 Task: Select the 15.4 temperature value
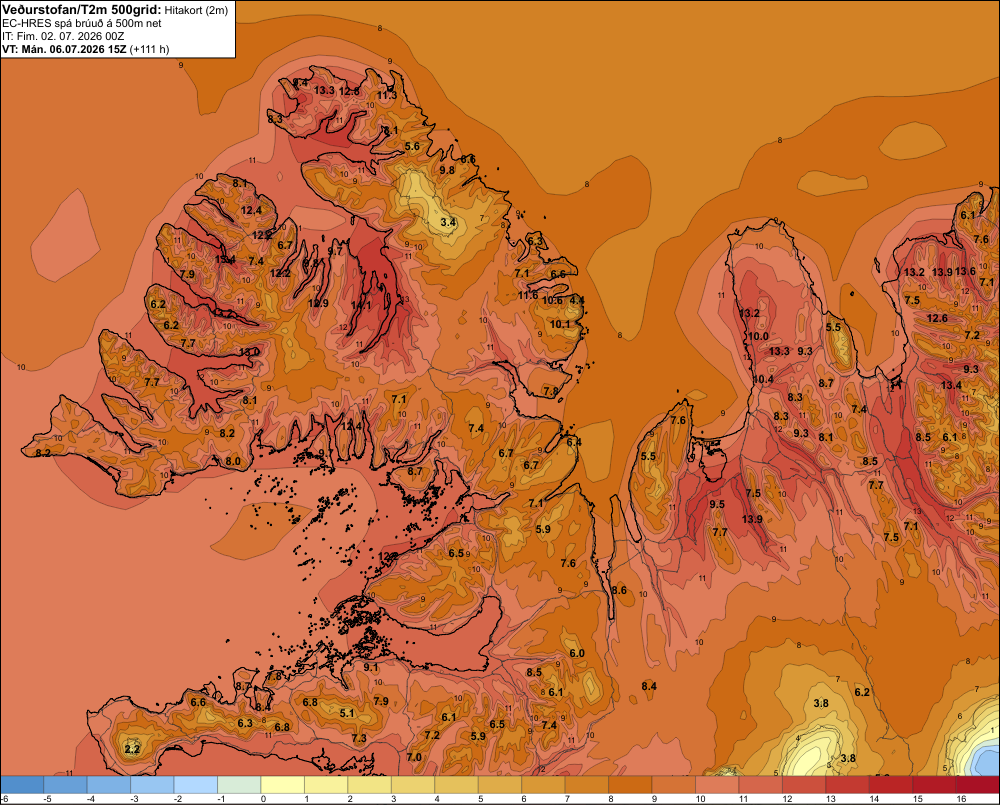(x=225, y=259)
